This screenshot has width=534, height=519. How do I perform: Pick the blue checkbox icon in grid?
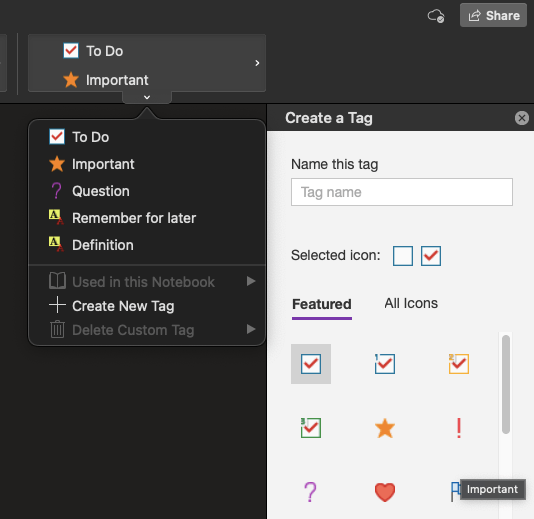311,364
